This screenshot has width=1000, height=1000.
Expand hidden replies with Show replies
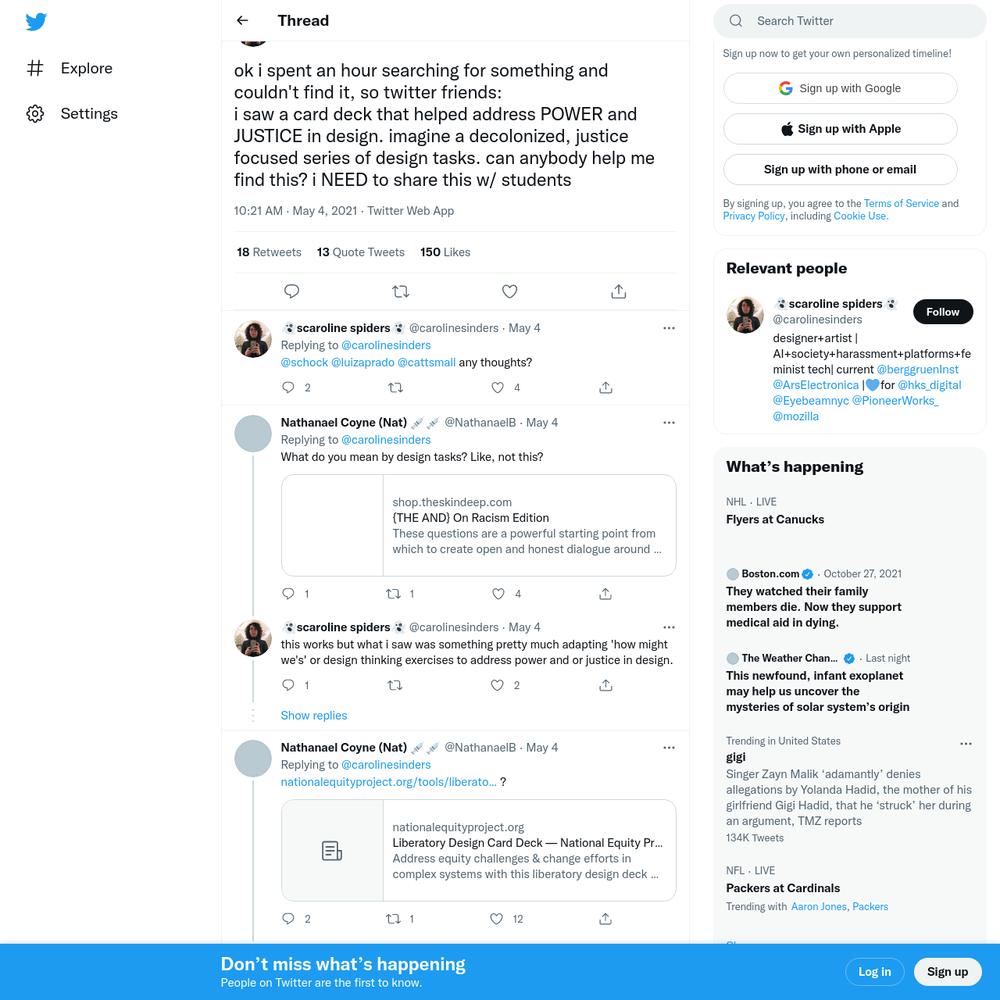coord(314,716)
